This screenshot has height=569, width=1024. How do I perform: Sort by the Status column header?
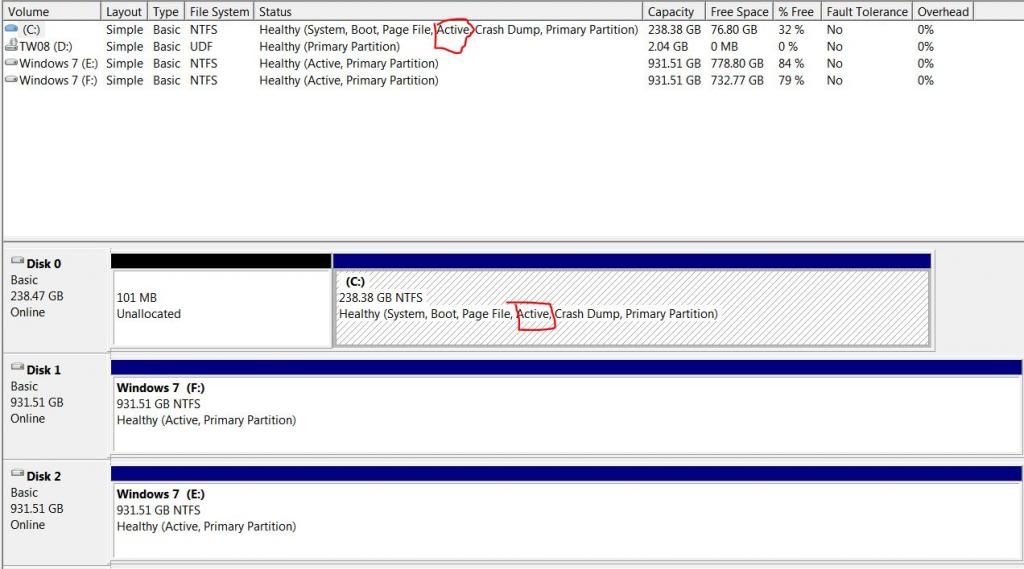point(448,12)
